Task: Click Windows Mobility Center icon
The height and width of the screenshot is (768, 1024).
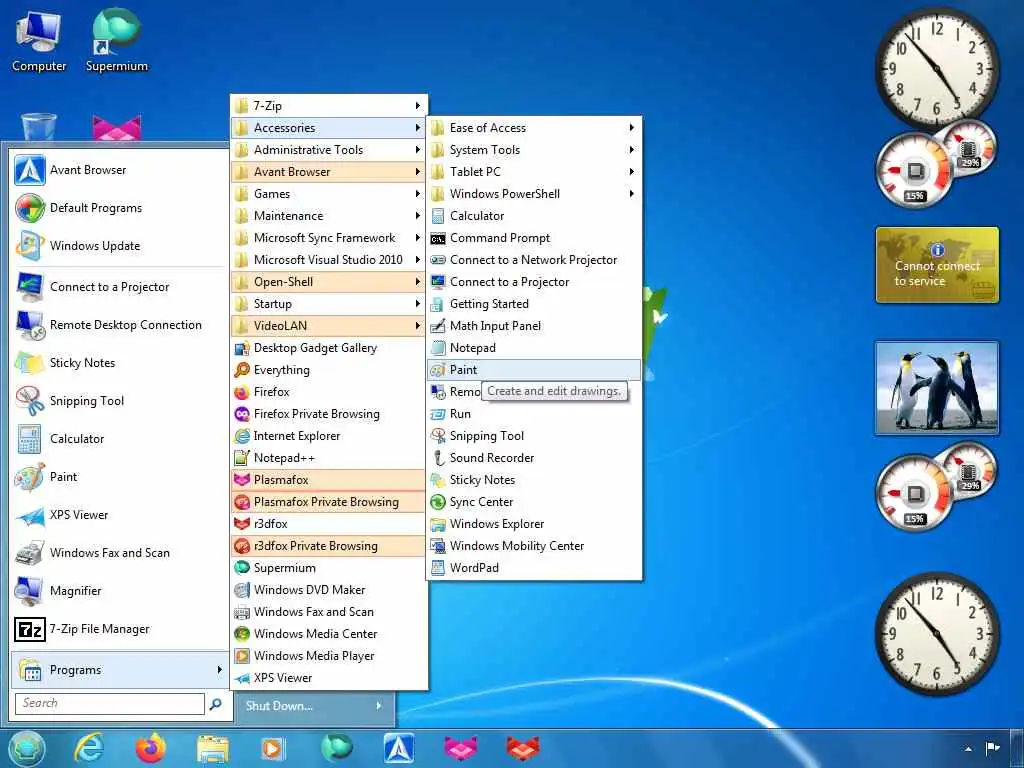Action: (438, 545)
